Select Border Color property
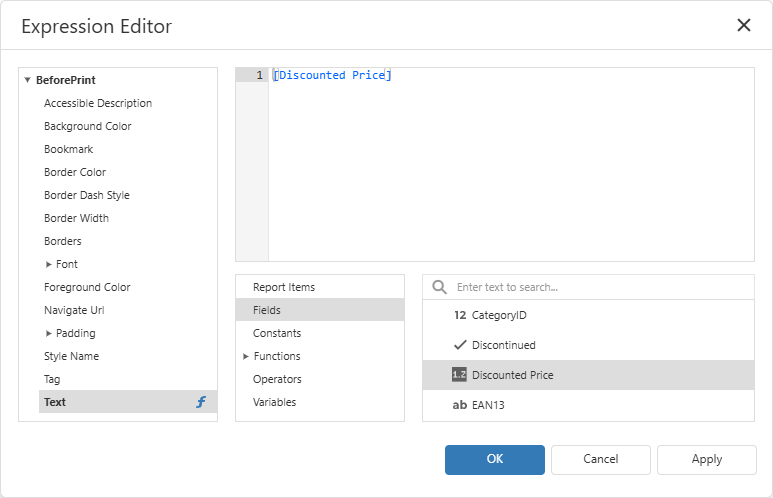The width and height of the screenshot is (773, 498). pos(75,172)
